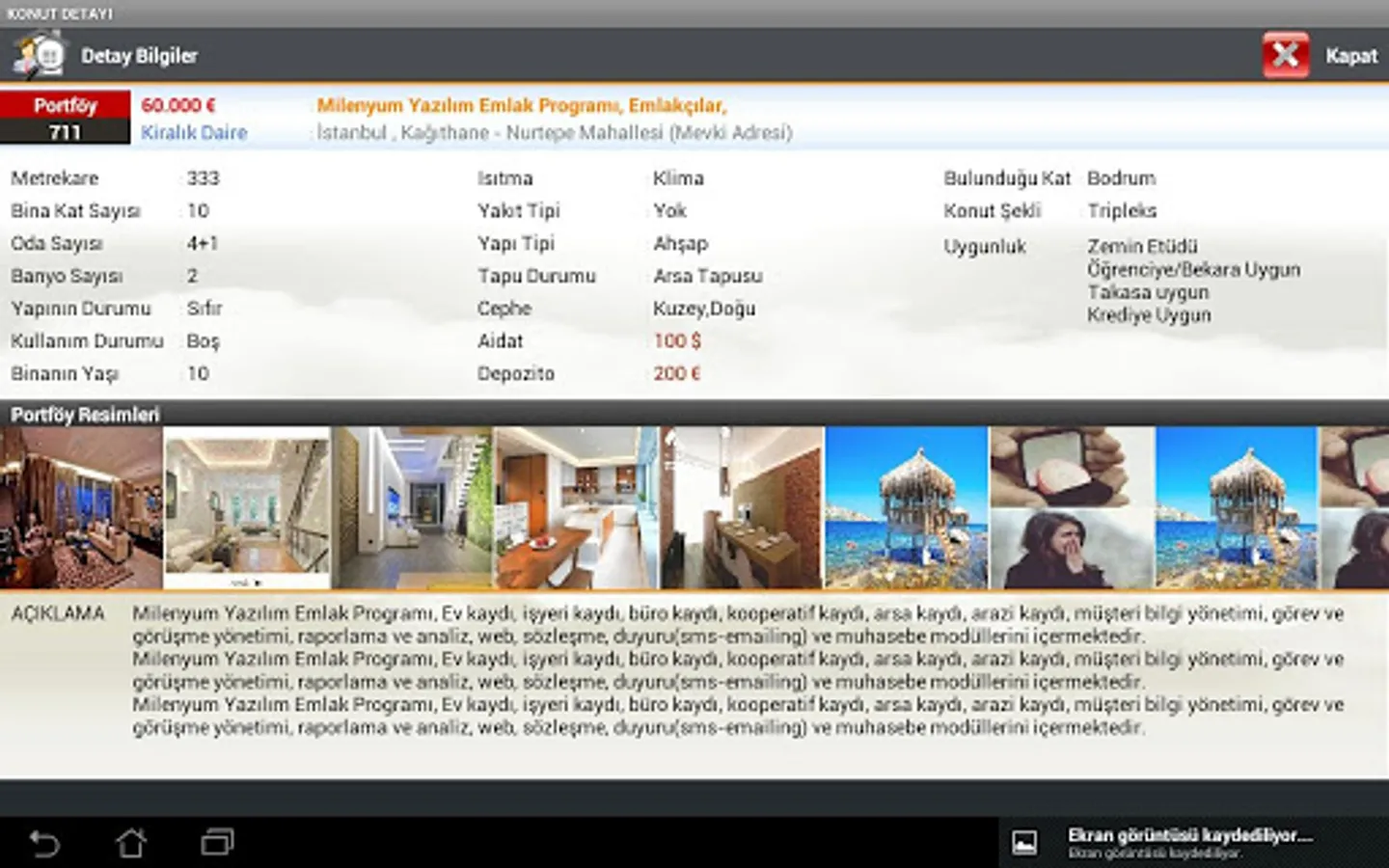Viewport: 1389px width, 868px height.
Task: Select the fuel type value "Yok"
Action: coord(669,211)
